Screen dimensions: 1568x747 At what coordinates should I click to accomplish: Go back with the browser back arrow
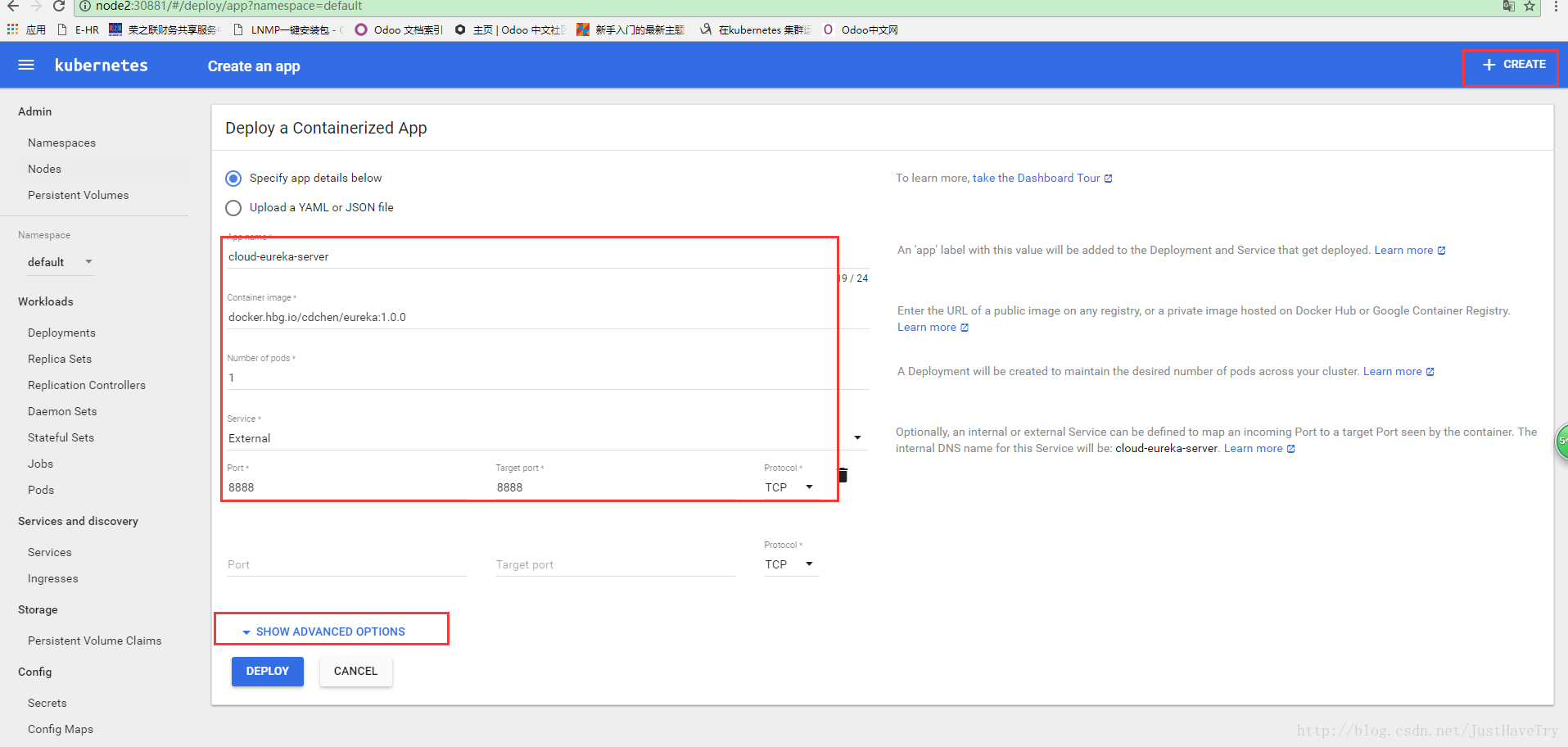(13, 6)
